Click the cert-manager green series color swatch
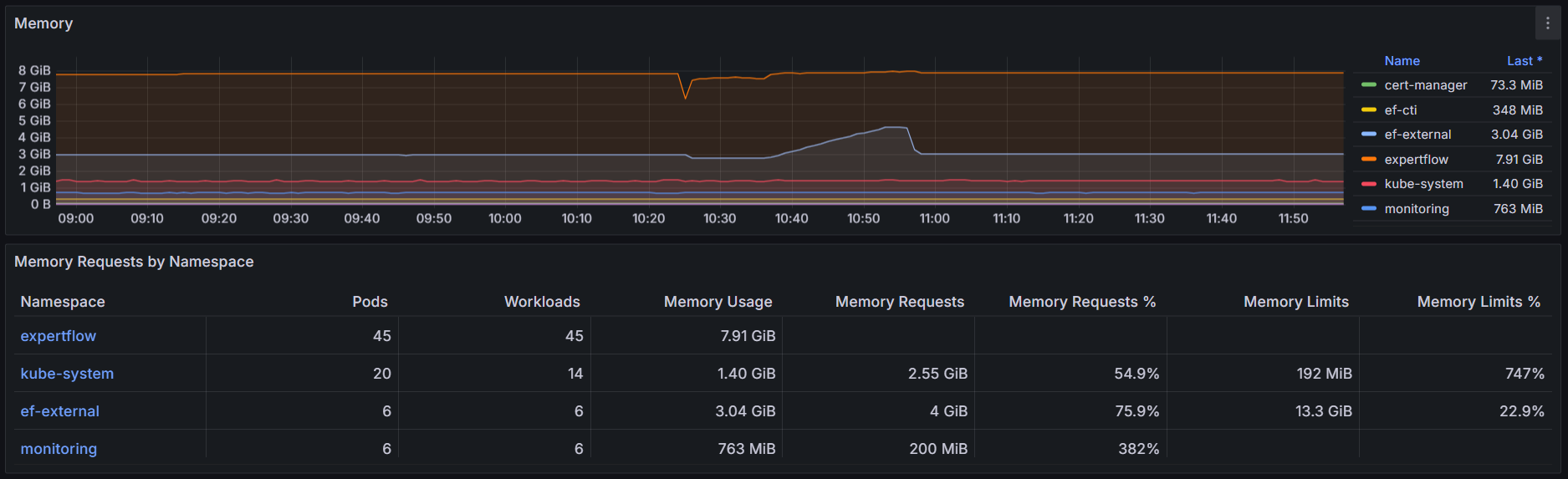This screenshot has width=1568, height=479. [1369, 85]
